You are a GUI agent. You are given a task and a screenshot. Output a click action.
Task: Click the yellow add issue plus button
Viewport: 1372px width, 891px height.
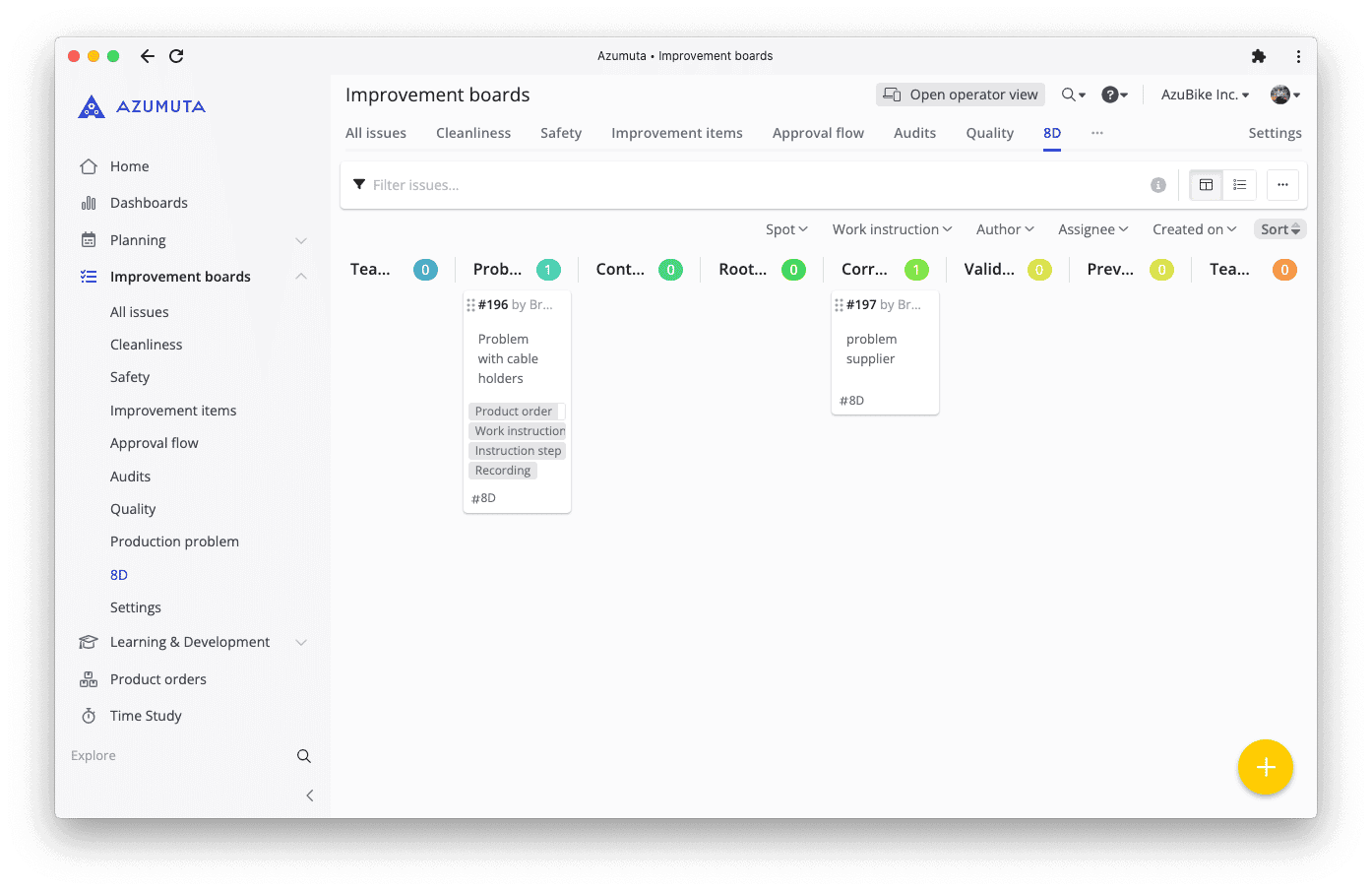tap(1265, 767)
